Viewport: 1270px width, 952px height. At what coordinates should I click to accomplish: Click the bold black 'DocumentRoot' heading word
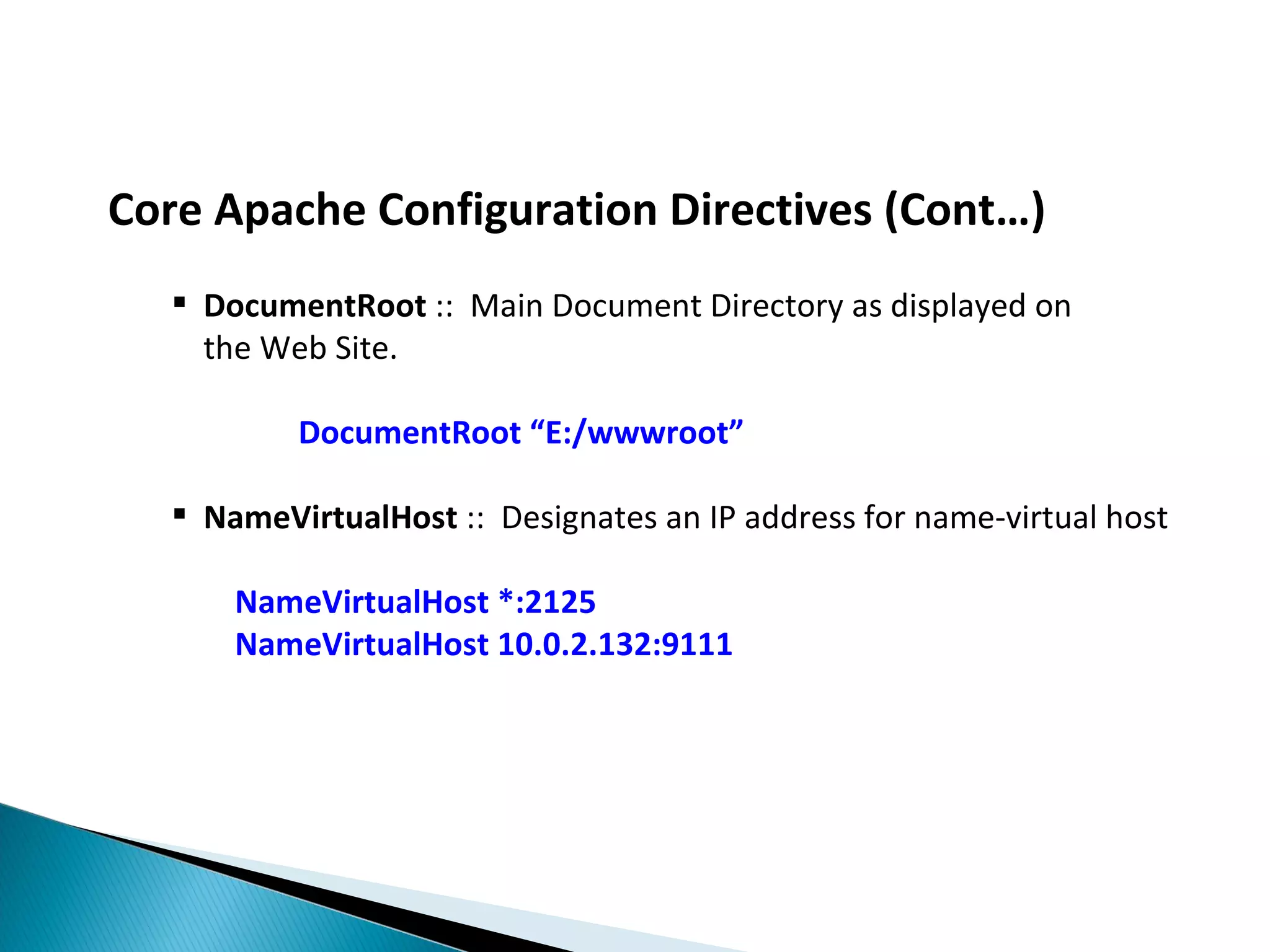click(x=314, y=306)
